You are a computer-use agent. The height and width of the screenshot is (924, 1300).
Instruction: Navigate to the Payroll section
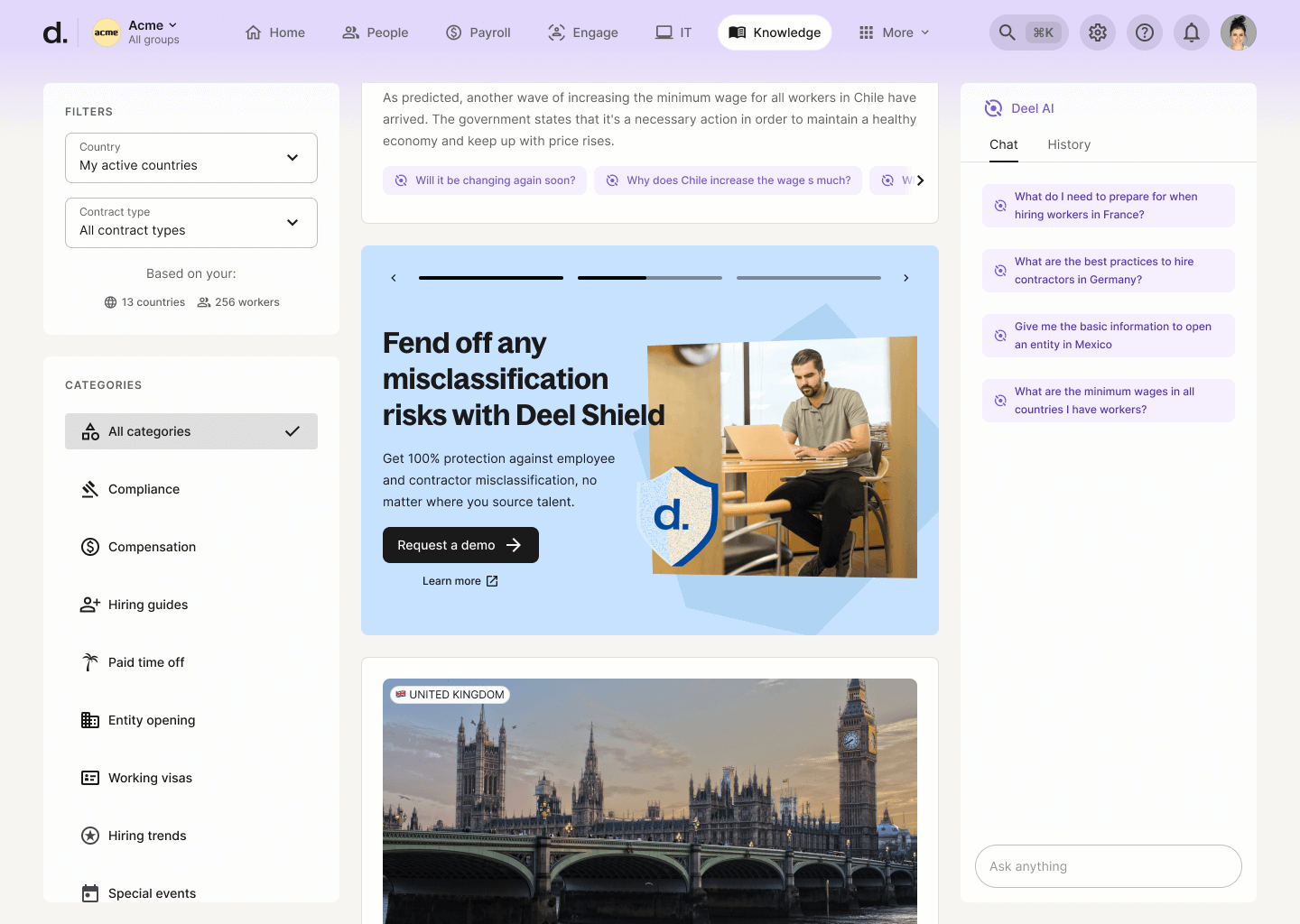[x=478, y=32]
